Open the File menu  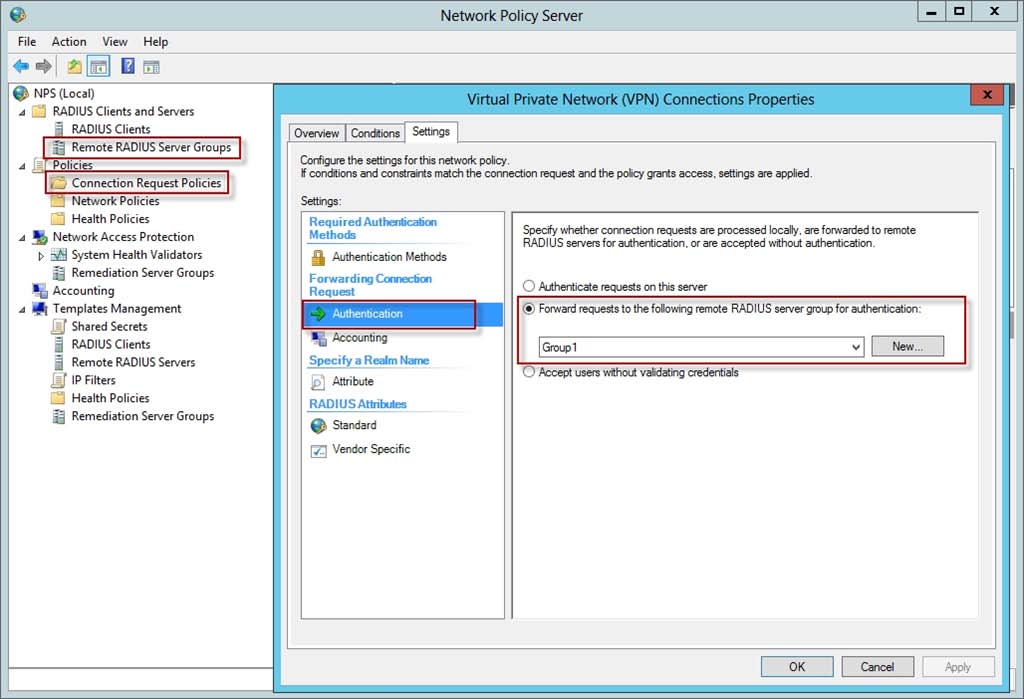click(27, 41)
